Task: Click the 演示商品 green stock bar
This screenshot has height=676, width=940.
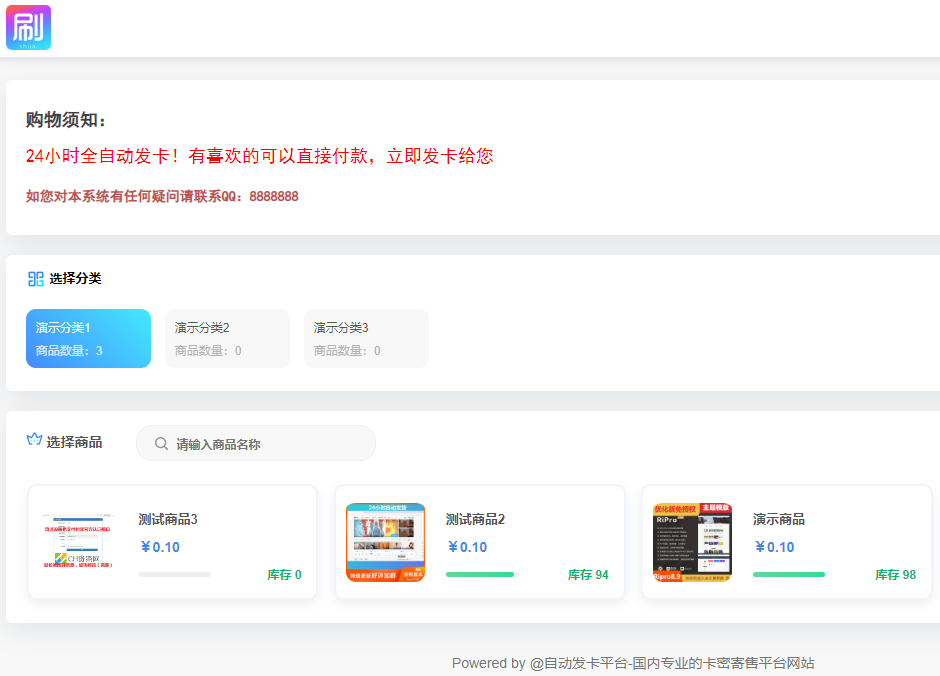Action: (788, 575)
